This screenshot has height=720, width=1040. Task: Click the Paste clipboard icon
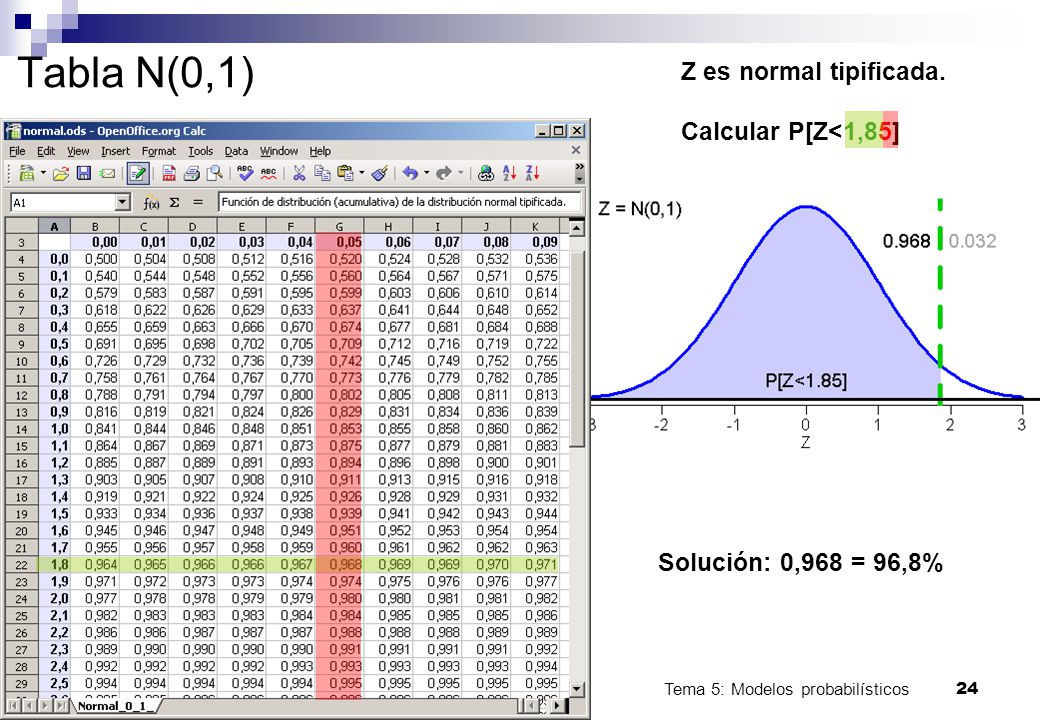345,174
